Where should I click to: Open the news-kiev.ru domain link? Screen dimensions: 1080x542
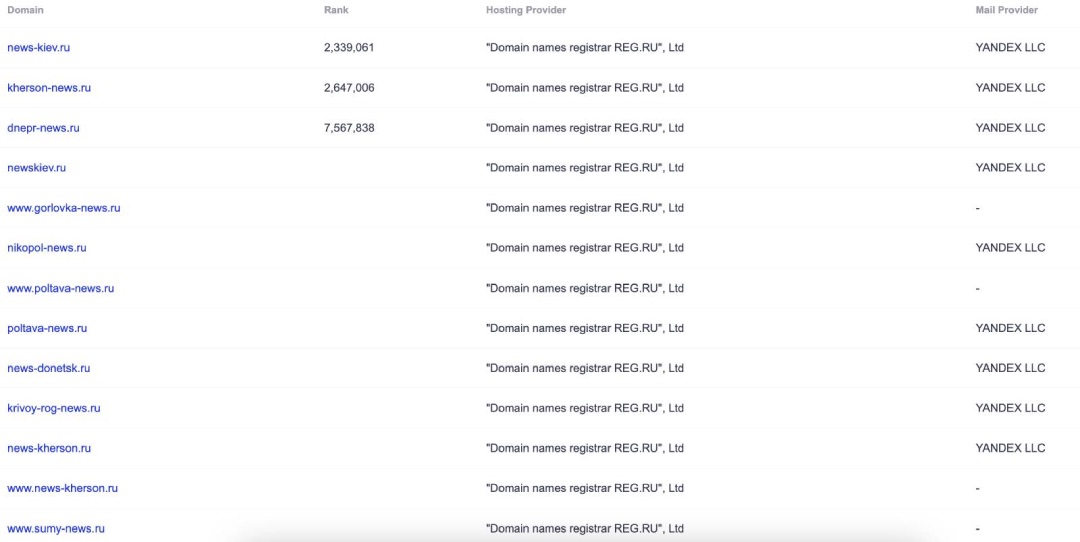coord(38,48)
